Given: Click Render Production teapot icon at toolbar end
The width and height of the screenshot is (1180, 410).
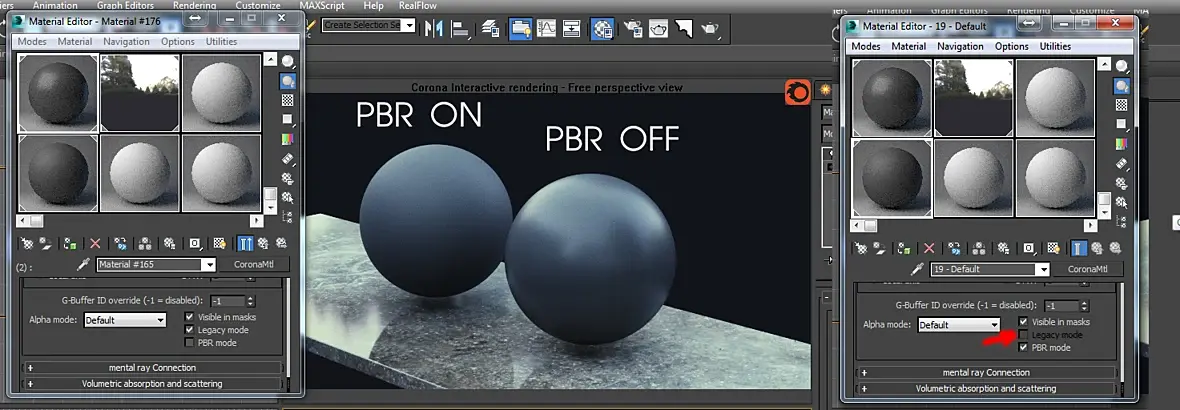Looking at the screenshot, I should pos(709,29).
